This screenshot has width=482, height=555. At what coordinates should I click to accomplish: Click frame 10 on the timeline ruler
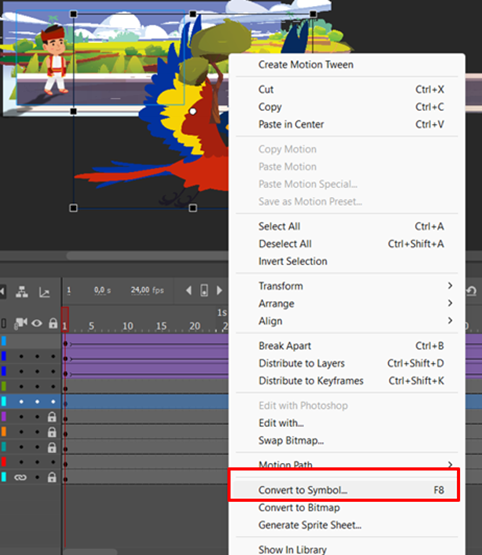click(x=128, y=326)
